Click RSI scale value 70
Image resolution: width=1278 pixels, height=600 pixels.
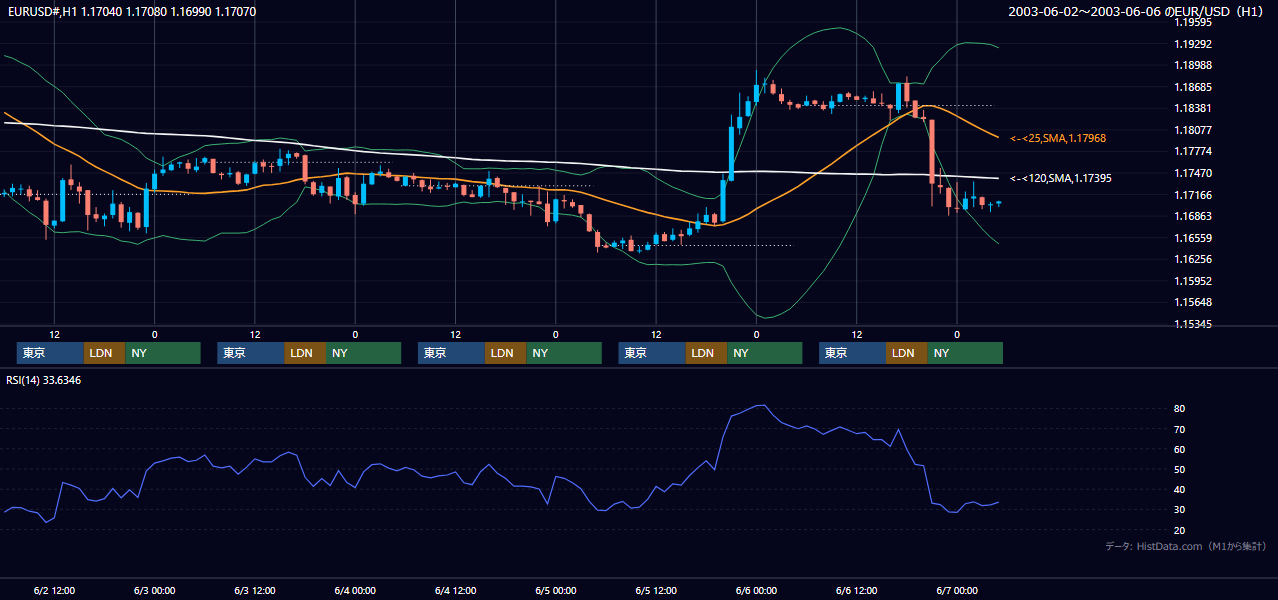point(1180,429)
